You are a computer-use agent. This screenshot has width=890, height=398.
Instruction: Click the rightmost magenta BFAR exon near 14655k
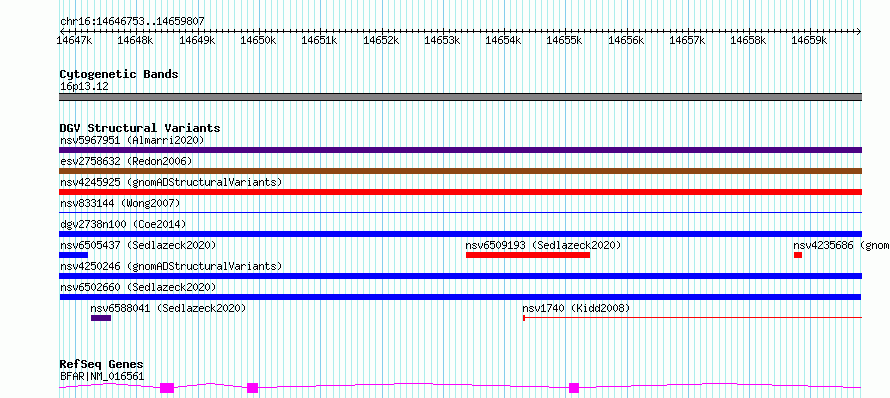[574, 388]
